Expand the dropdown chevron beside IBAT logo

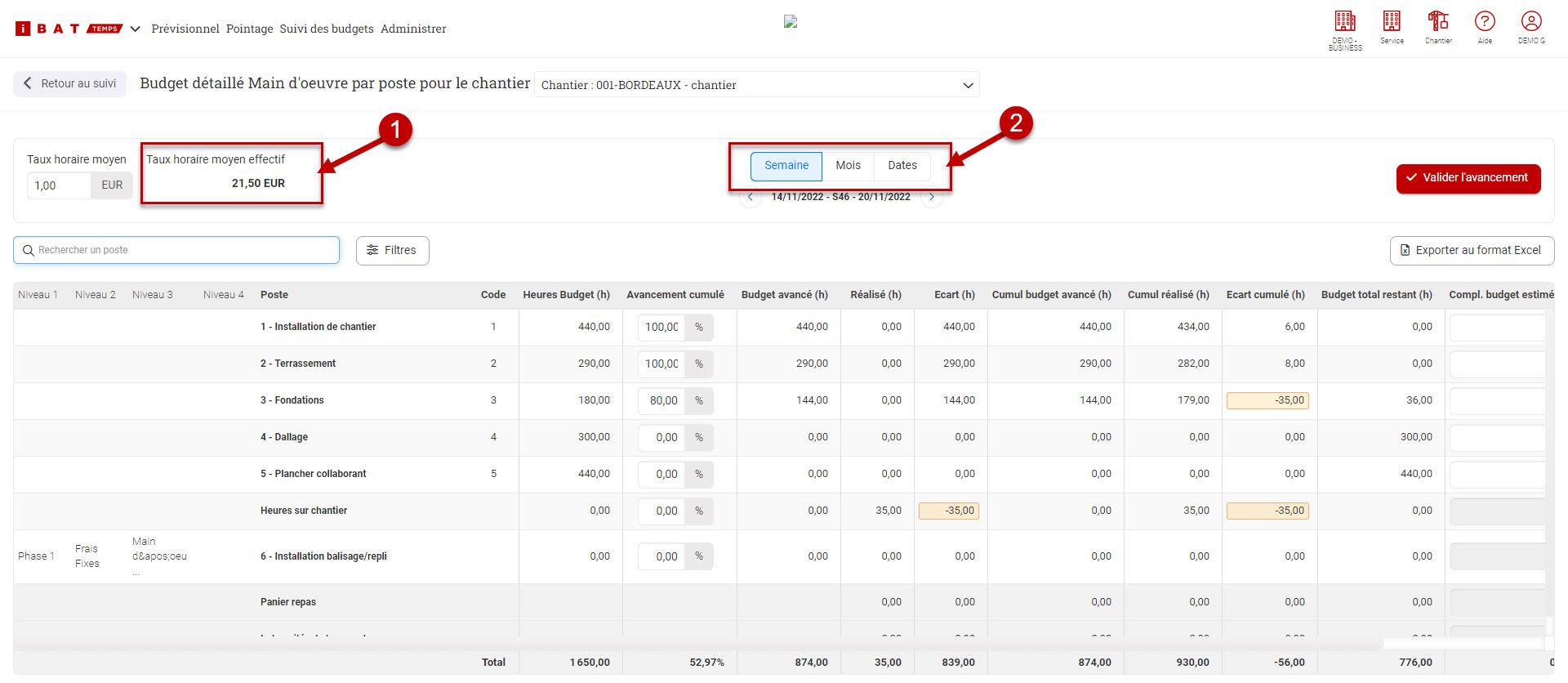(136, 29)
